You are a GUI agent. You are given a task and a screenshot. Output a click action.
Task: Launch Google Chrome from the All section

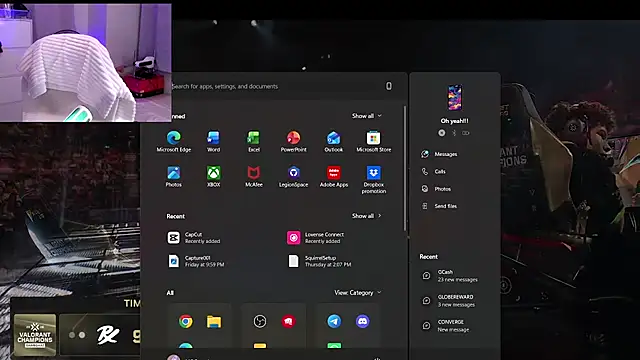[186, 322]
